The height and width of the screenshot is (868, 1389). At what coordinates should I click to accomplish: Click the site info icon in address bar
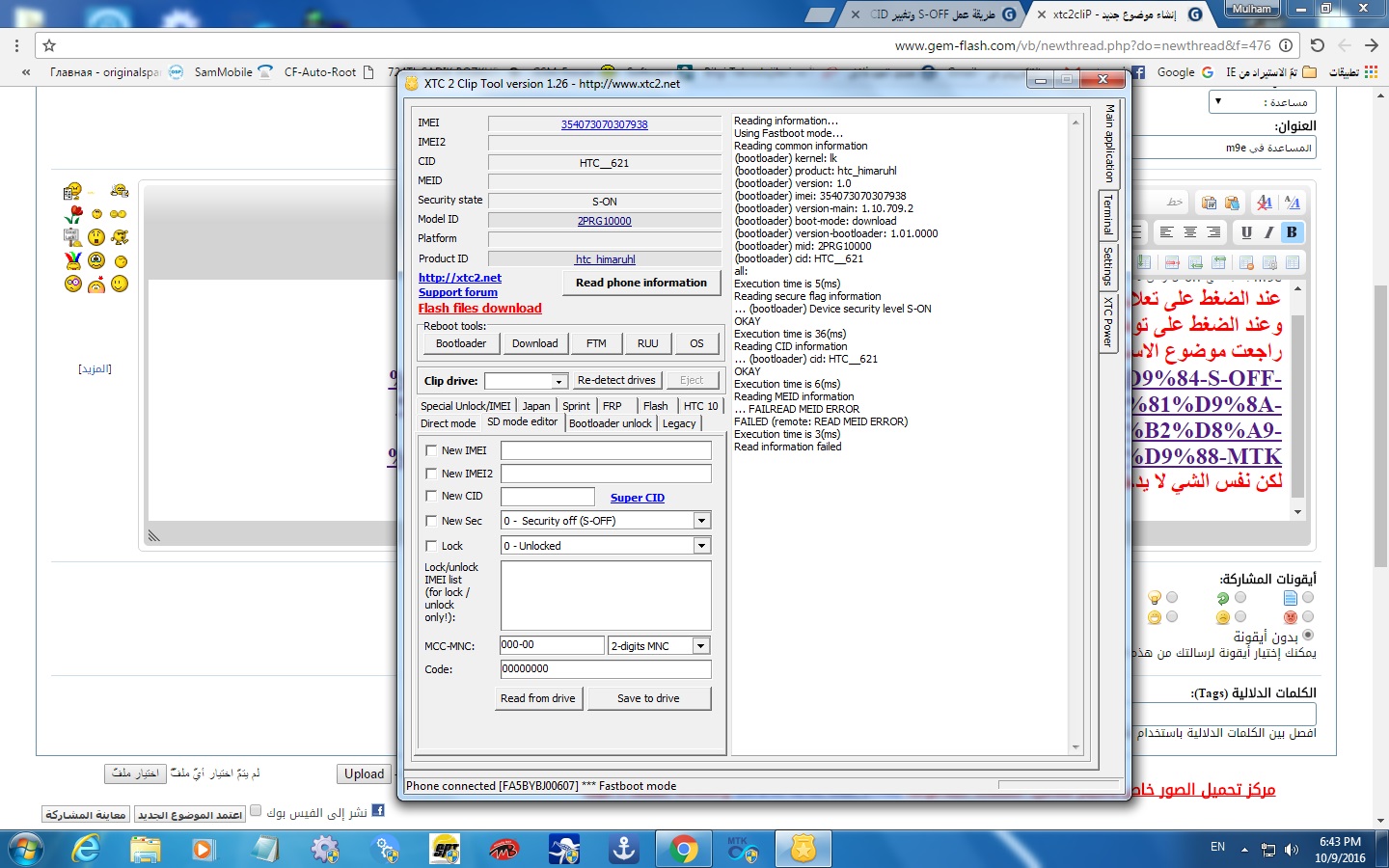(1286, 45)
